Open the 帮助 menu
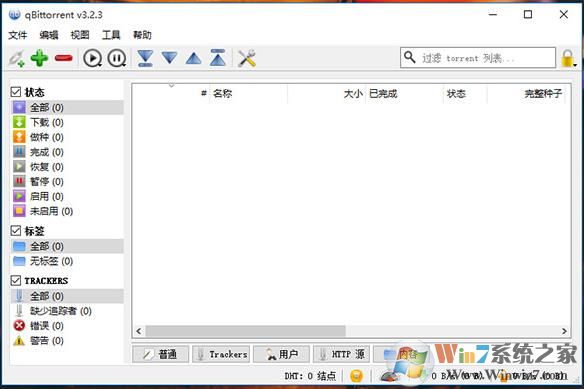 (142, 35)
